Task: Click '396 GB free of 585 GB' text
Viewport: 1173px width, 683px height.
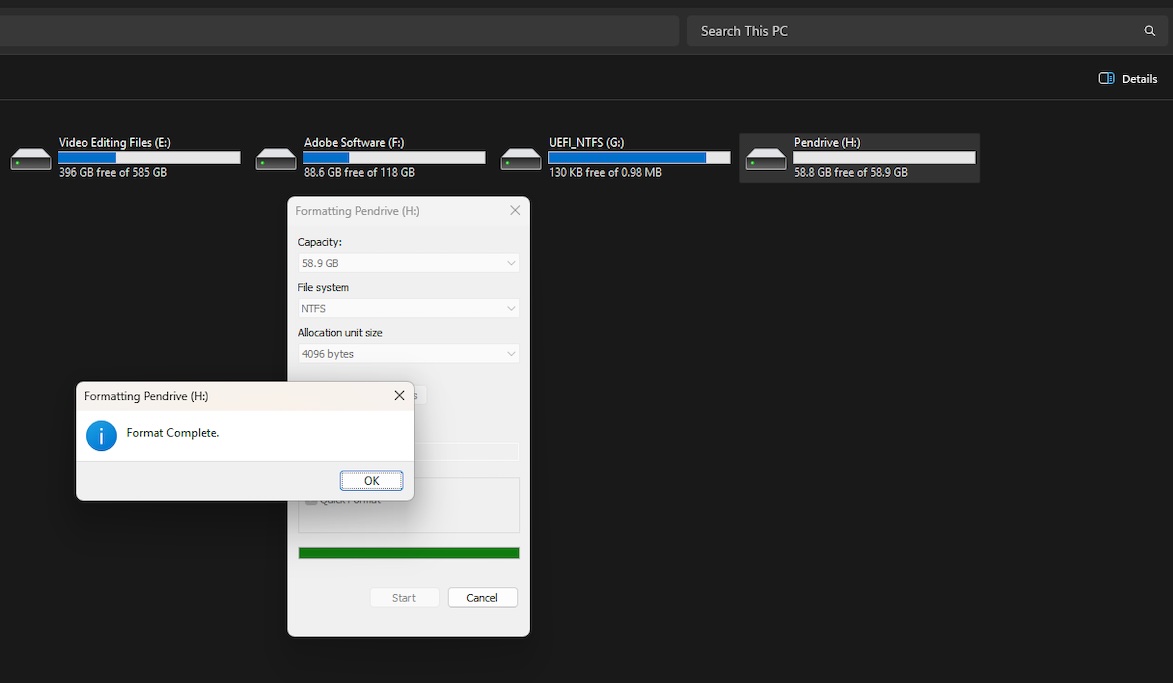Action: [x=113, y=172]
